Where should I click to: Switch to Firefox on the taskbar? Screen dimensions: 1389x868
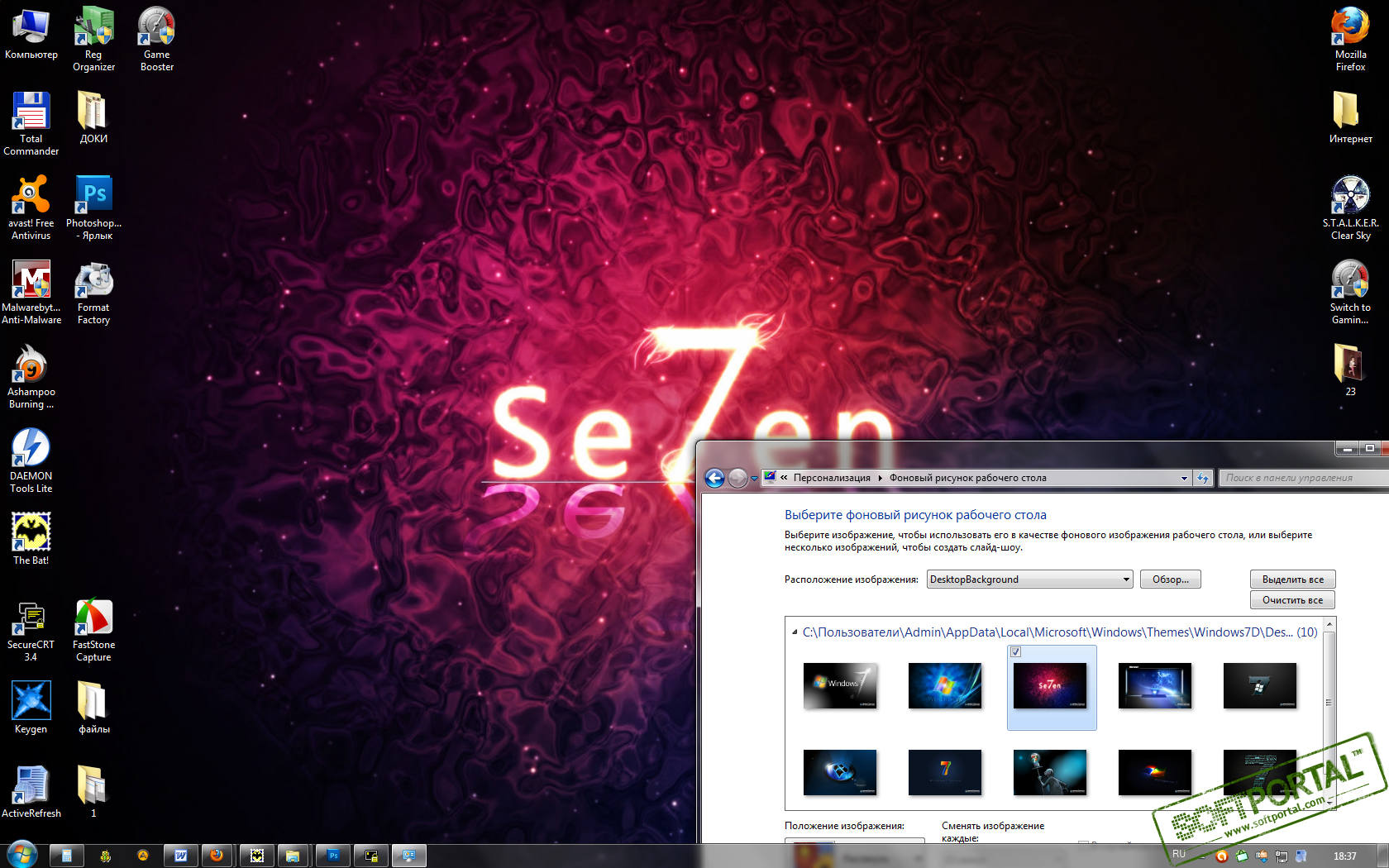[x=217, y=856]
